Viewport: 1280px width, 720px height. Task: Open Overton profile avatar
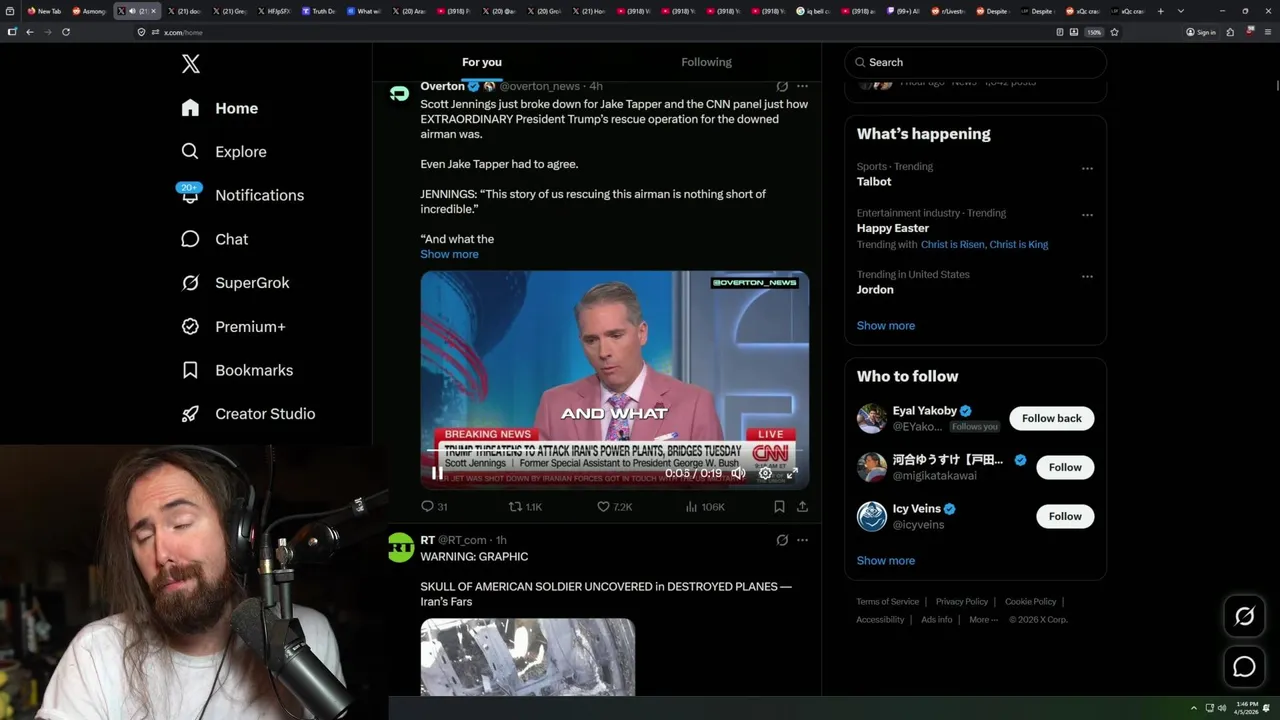pos(400,93)
